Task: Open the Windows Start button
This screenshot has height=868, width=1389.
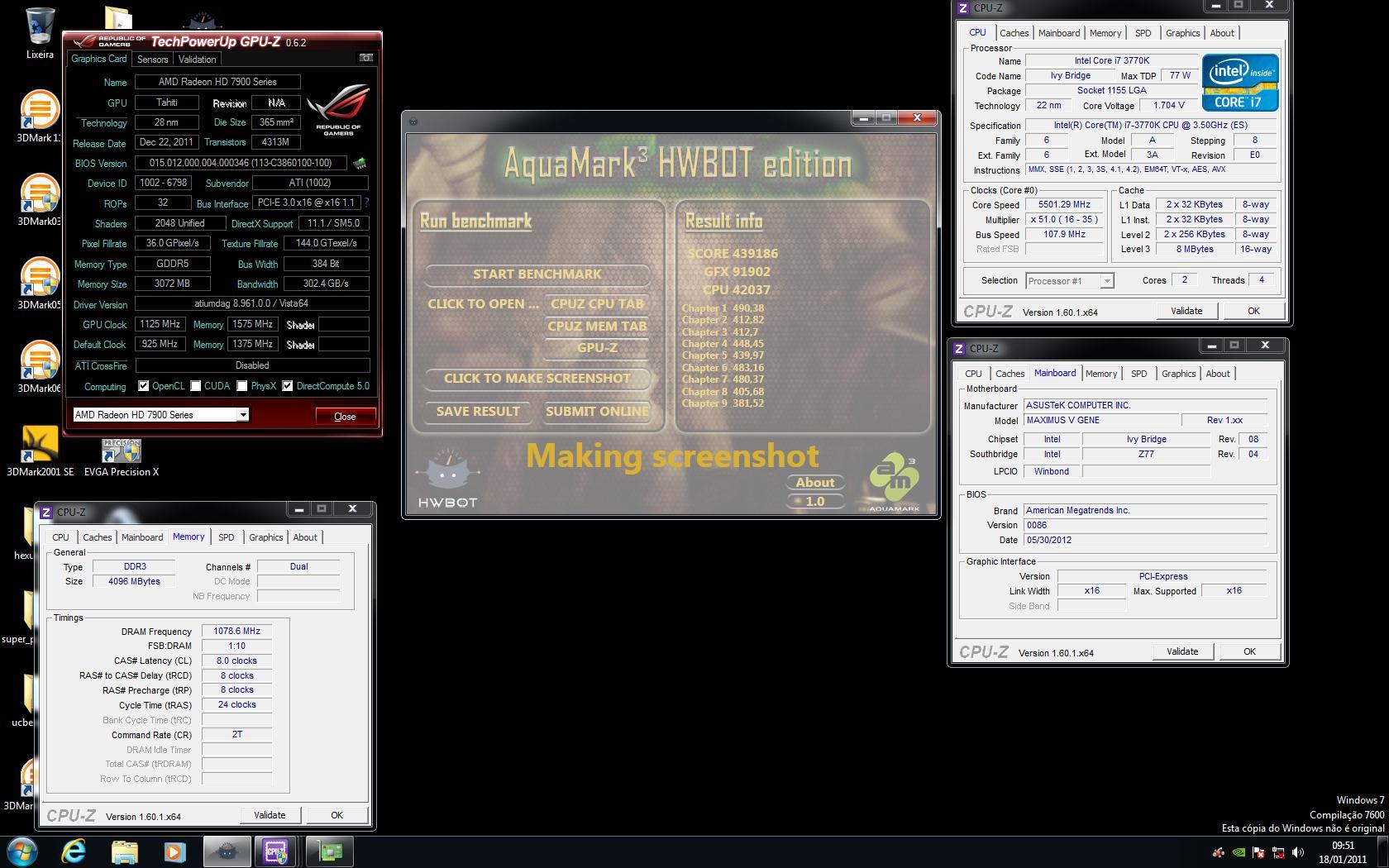Action: [22, 851]
